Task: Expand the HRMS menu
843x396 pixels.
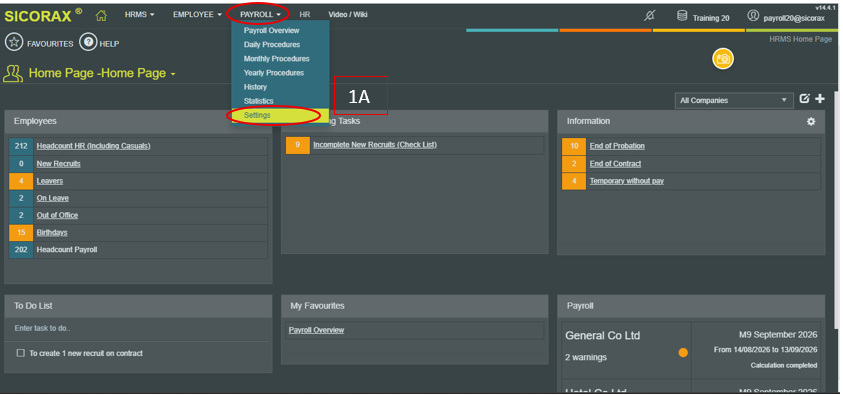Action: tap(139, 15)
